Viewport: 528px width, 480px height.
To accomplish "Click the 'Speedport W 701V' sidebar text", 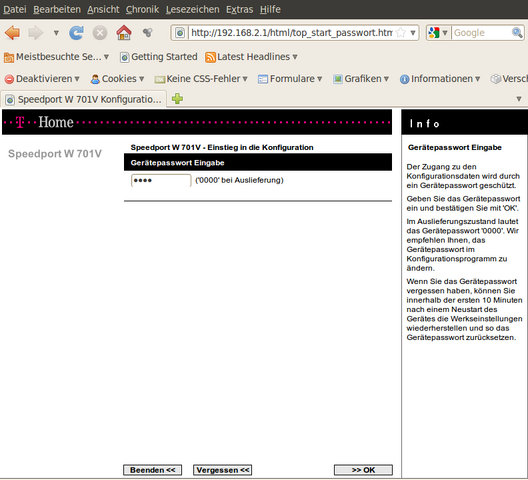I will [x=55, y=154].
